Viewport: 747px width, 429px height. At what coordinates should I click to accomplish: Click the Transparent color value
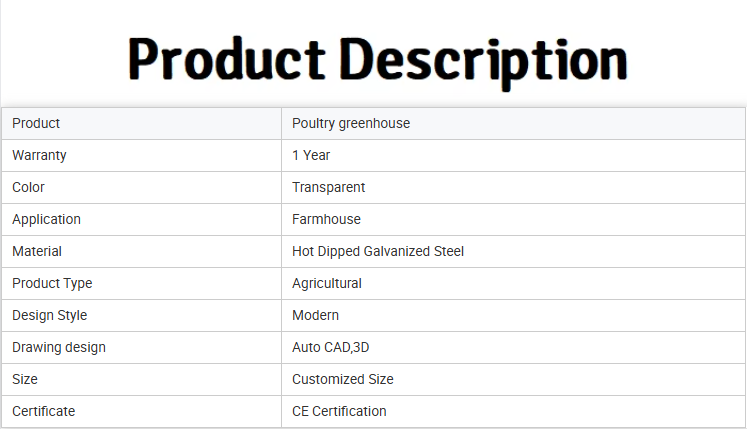(328, 187)
